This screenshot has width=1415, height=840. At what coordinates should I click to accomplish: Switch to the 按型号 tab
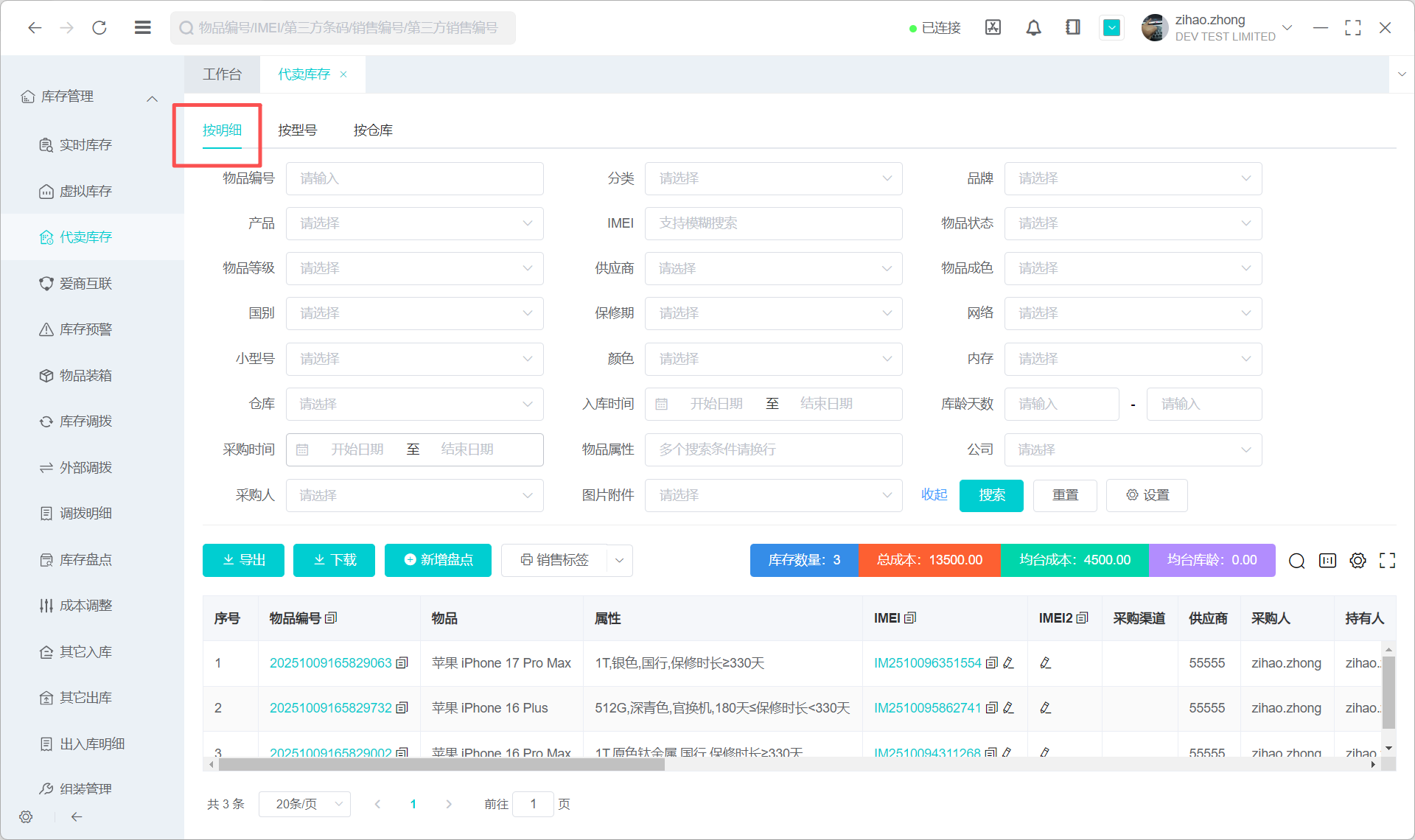click(x=297, y=130)
